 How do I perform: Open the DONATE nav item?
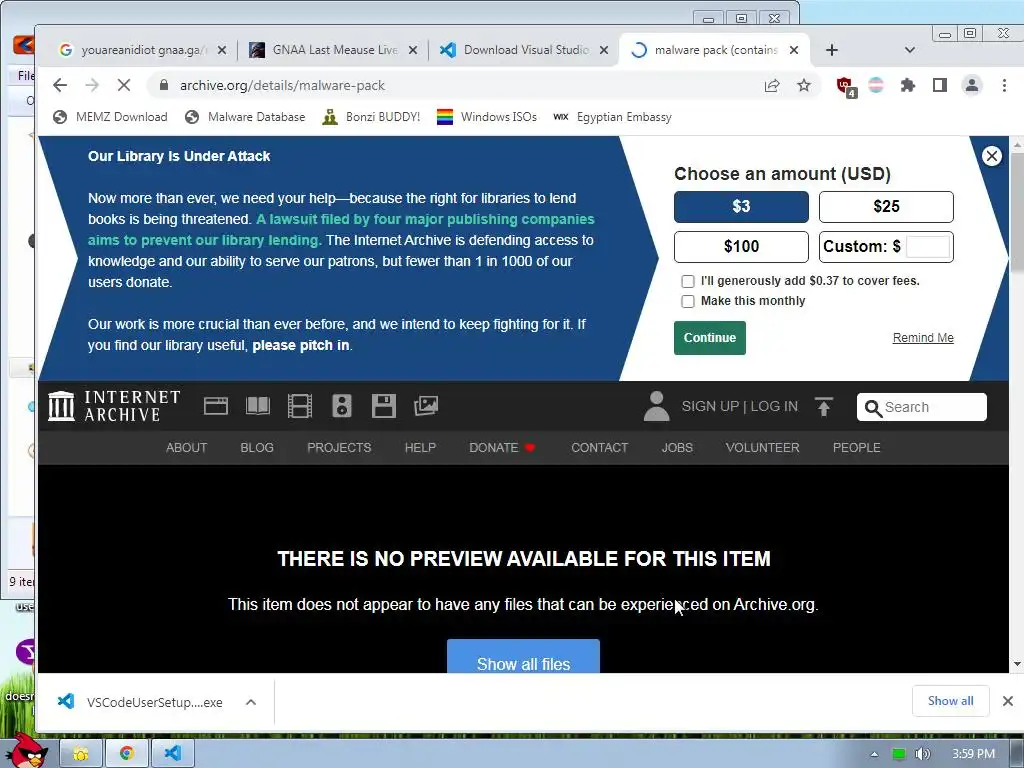coord(502,448)
